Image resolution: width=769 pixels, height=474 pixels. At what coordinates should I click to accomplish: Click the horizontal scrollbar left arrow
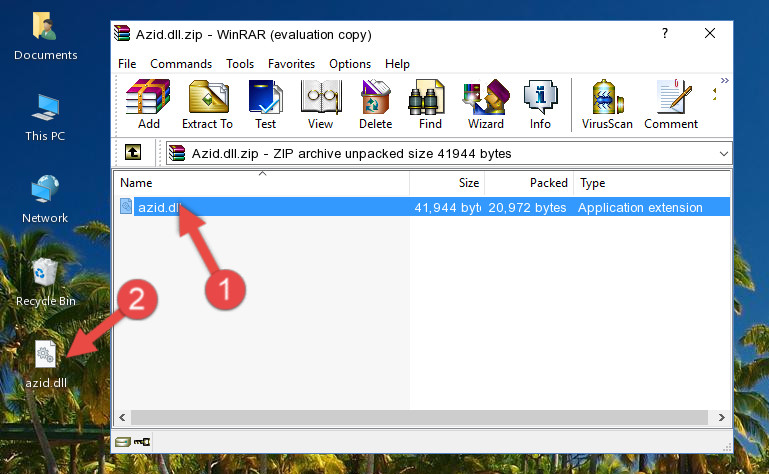point(122,418)
